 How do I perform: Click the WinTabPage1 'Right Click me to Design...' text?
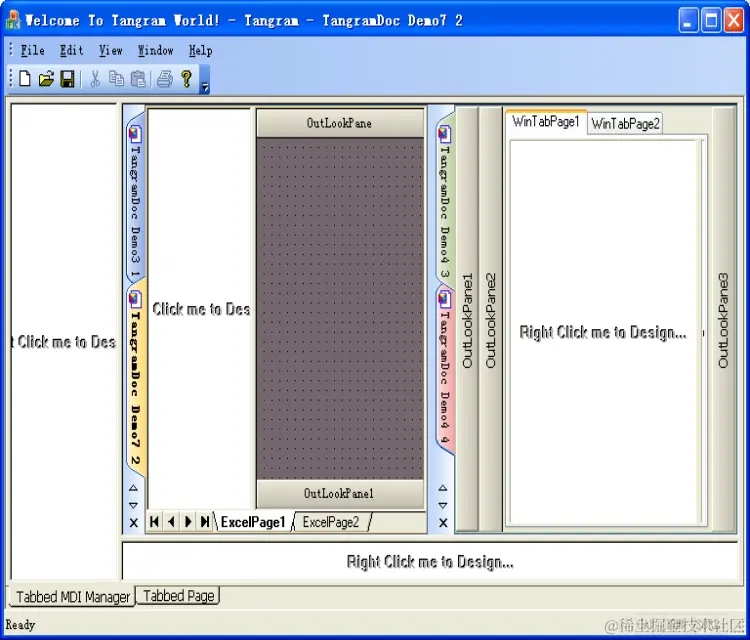pyautogui.click(x=603, y=332)
